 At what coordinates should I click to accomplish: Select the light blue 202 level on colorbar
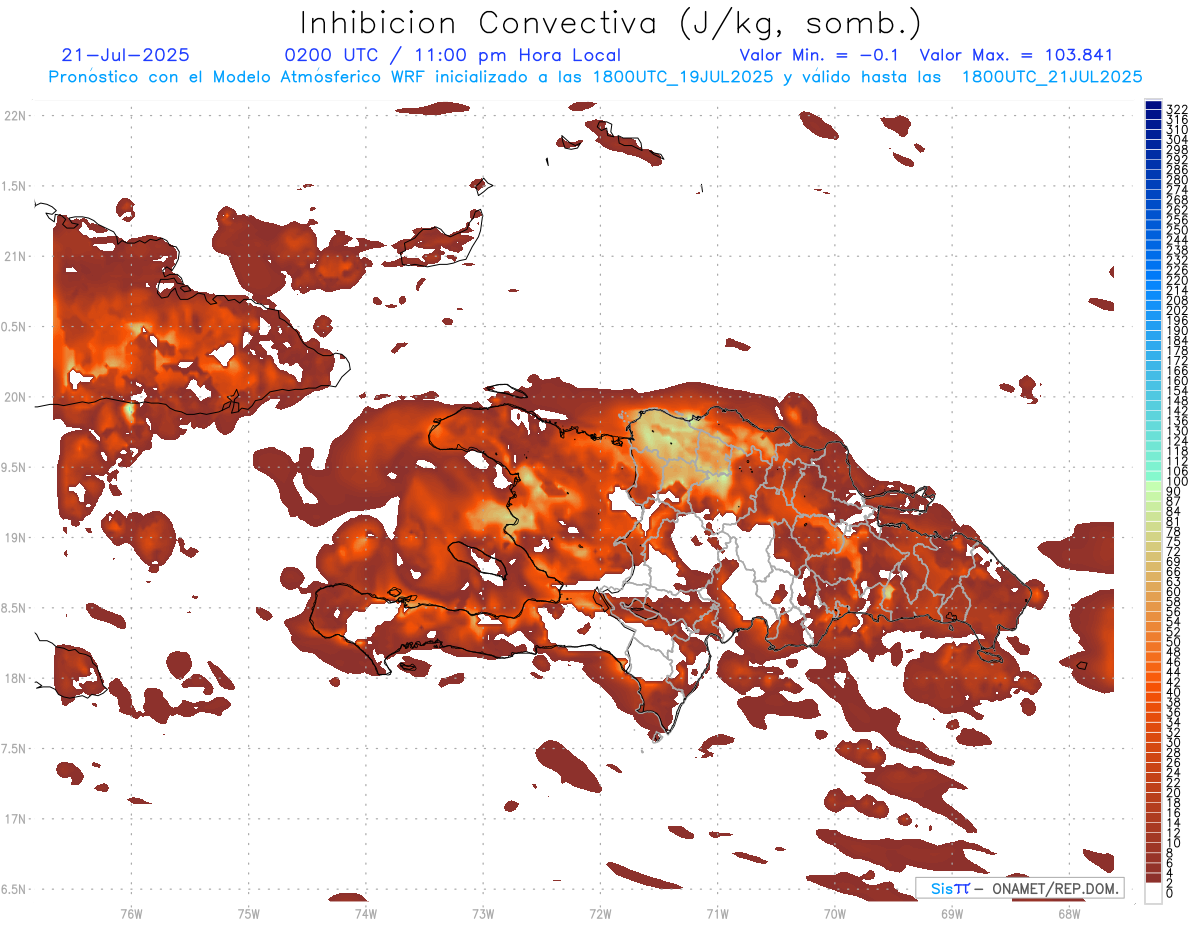[1153, 310]
